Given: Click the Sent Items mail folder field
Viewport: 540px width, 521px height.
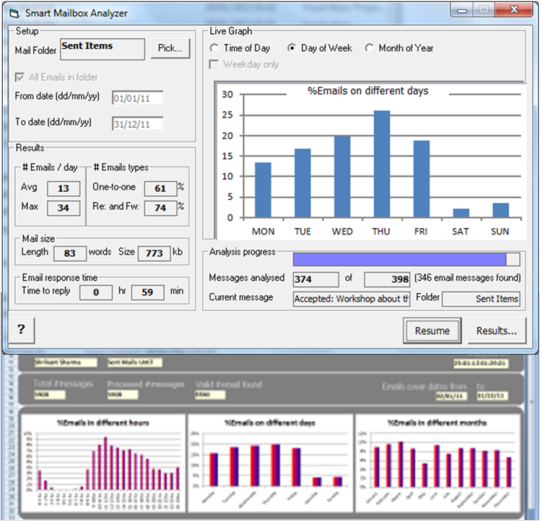Looking at the screenshot, I should click(102, 49).
